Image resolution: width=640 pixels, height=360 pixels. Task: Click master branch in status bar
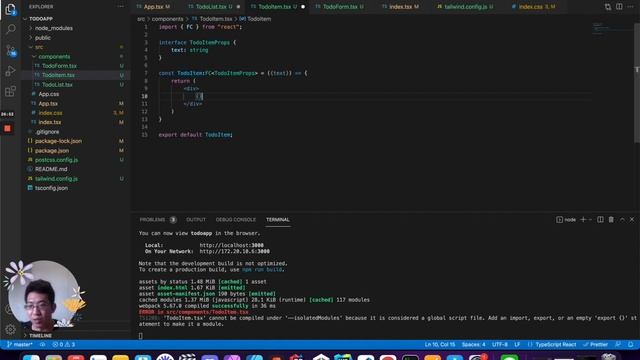(20, 344)
